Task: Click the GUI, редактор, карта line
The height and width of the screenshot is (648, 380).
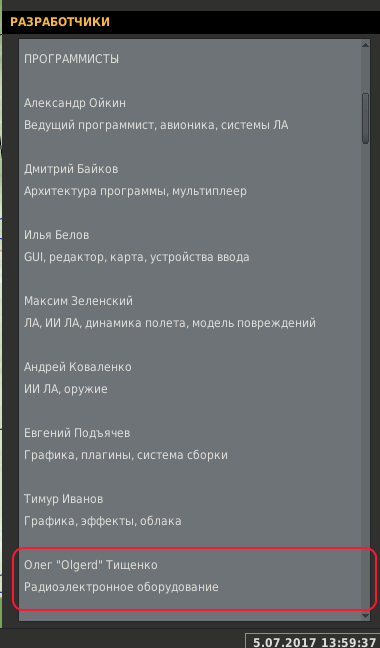Action: pyautogui.click(x=137, y=257)
